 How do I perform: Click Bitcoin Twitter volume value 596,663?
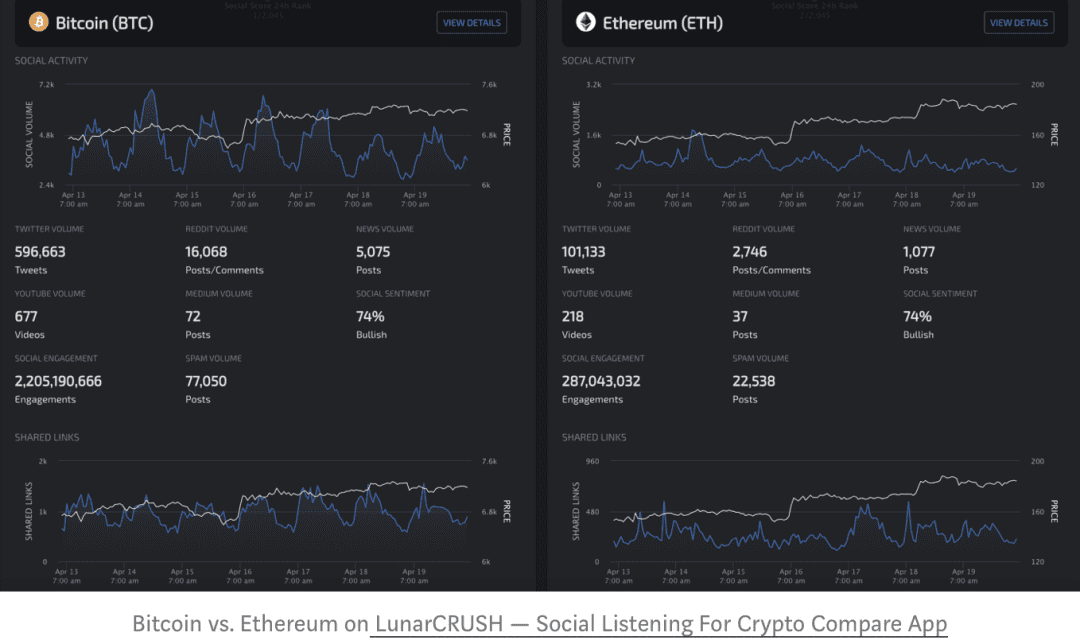point(40,252)
